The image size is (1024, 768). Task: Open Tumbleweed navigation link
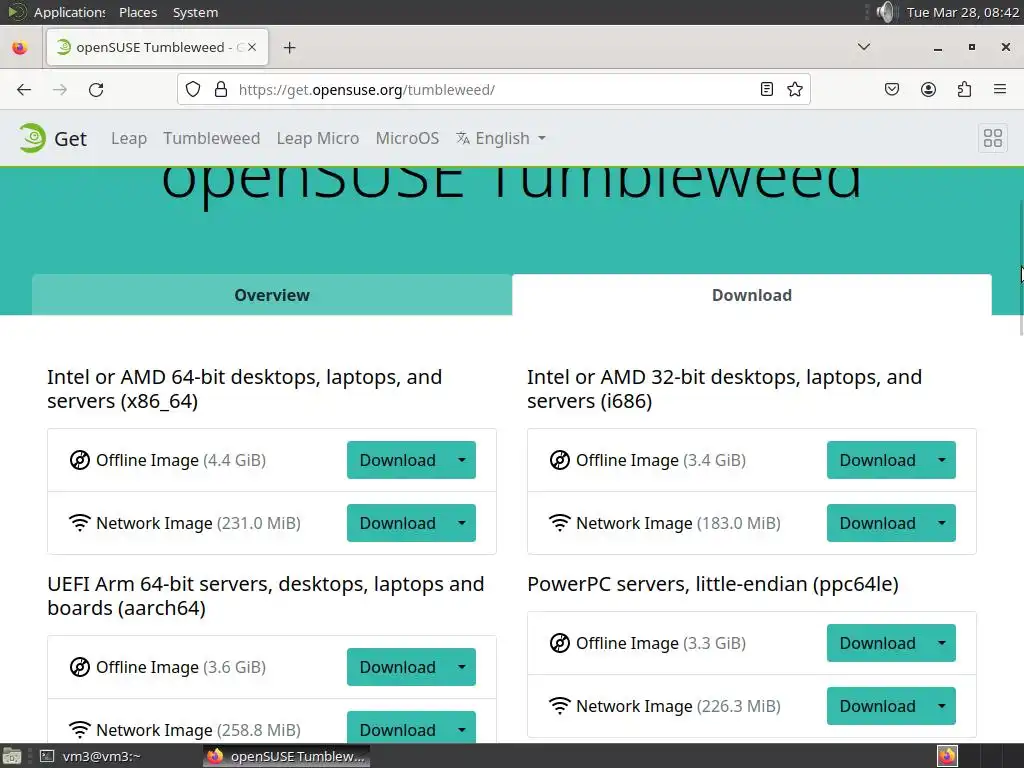(x=212, y=138)
